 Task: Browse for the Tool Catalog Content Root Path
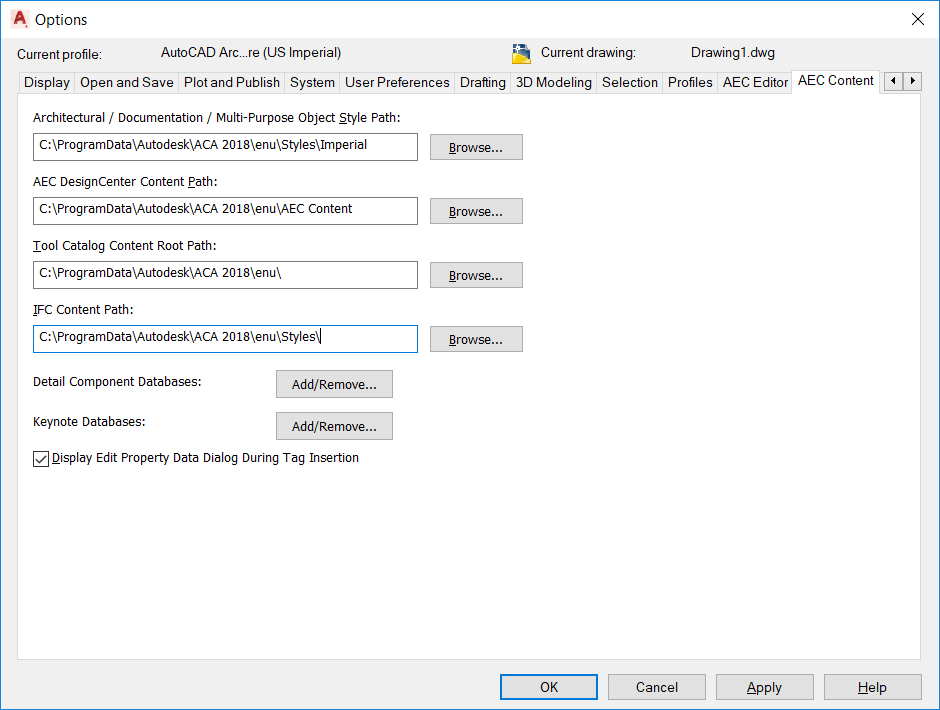pyautogui.click(x=475, y=274)
